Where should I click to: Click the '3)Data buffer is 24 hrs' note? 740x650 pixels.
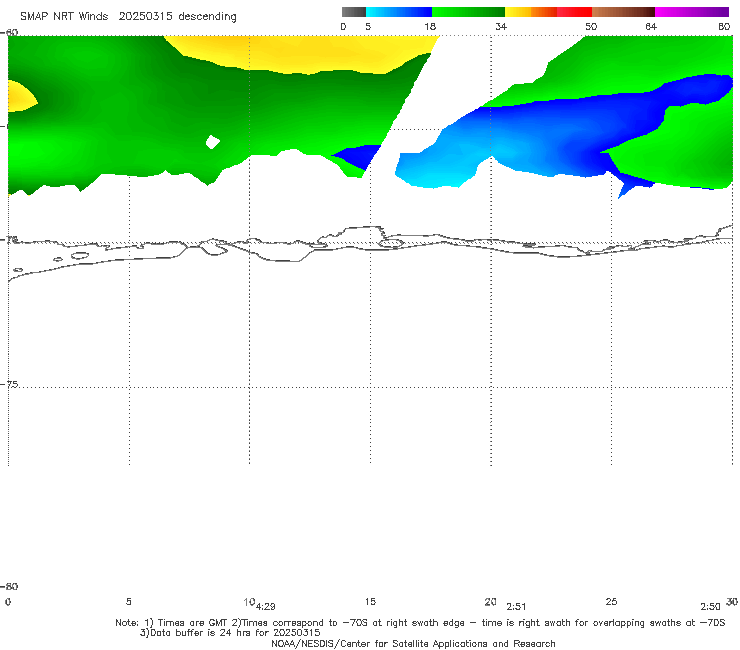click(230, 633)
